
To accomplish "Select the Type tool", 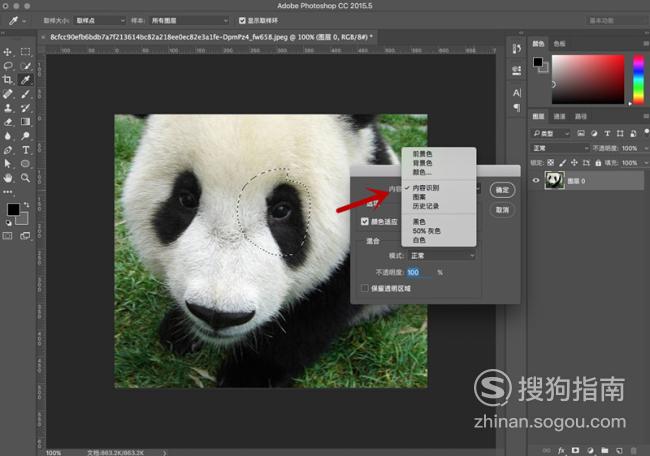I will coord(26,150).
